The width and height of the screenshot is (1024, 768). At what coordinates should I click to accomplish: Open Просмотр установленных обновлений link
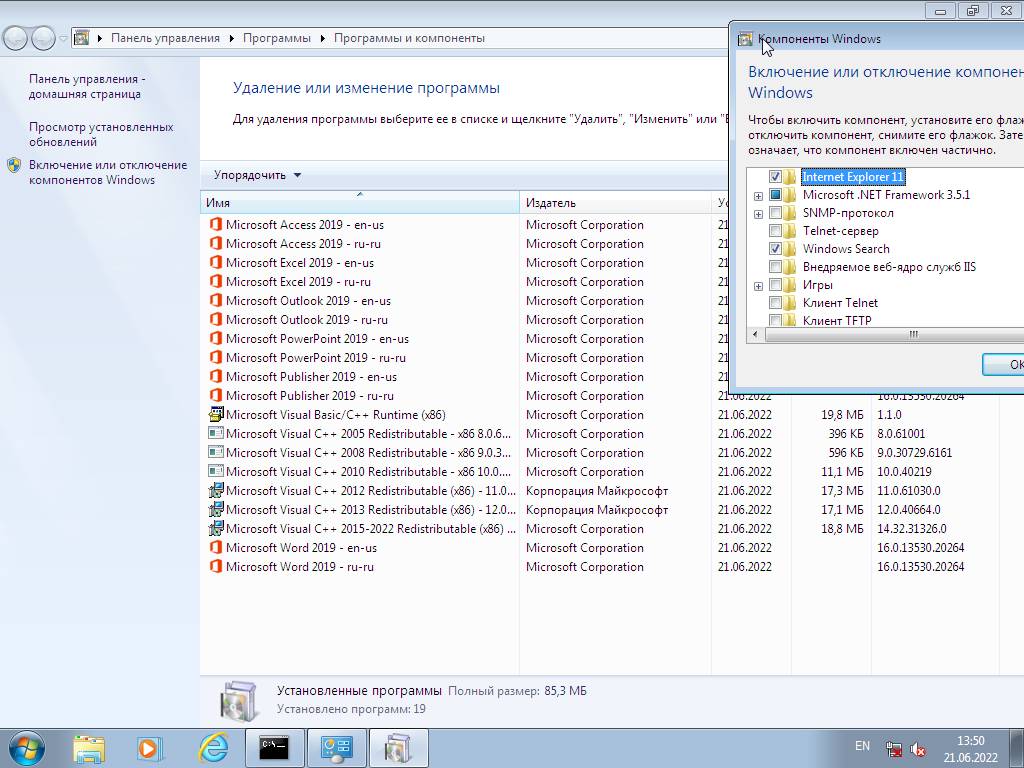(101, 134)
